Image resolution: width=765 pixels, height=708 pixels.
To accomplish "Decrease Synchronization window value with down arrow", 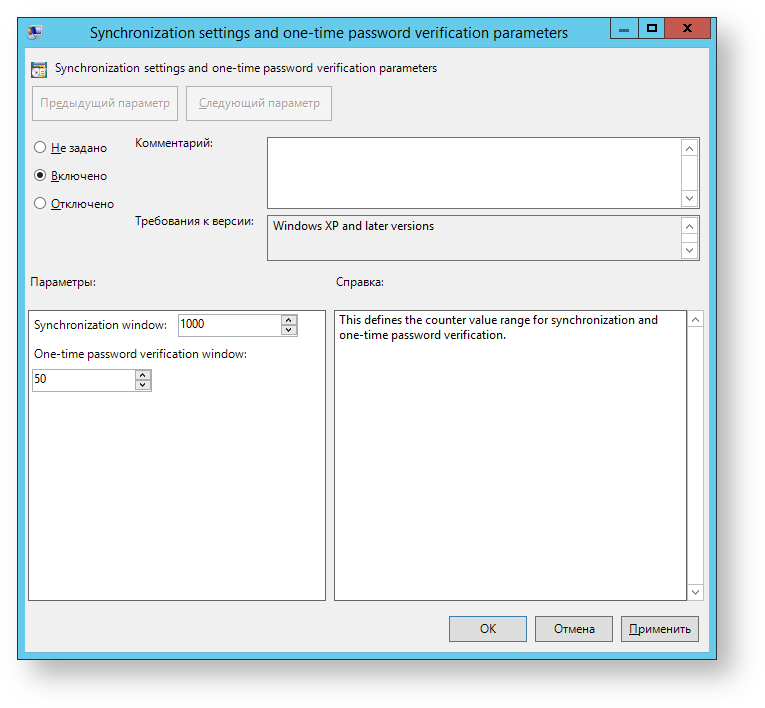I will 289,330.
